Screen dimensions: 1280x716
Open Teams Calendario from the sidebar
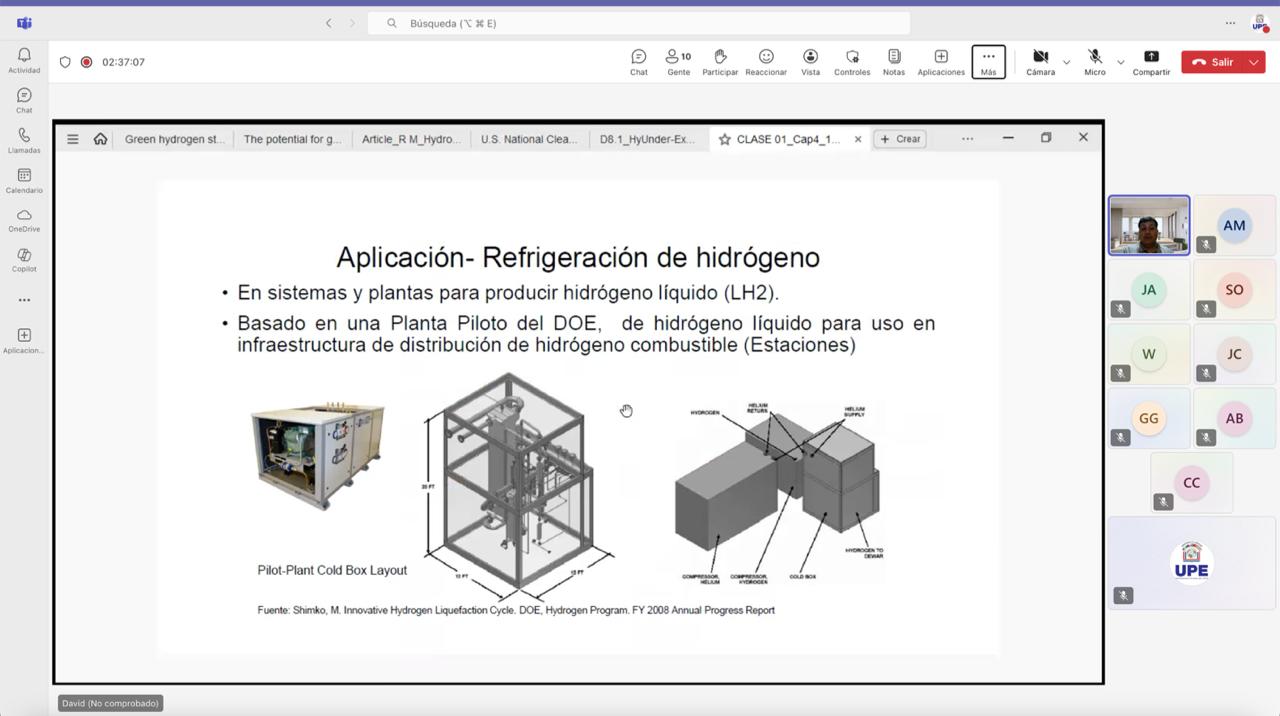(x=23, y=180)
